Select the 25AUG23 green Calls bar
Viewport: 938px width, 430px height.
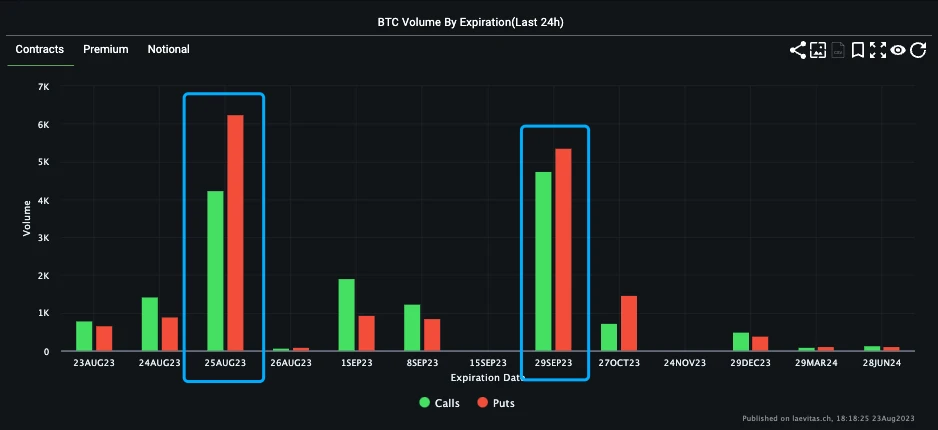(x=215, y=271)
